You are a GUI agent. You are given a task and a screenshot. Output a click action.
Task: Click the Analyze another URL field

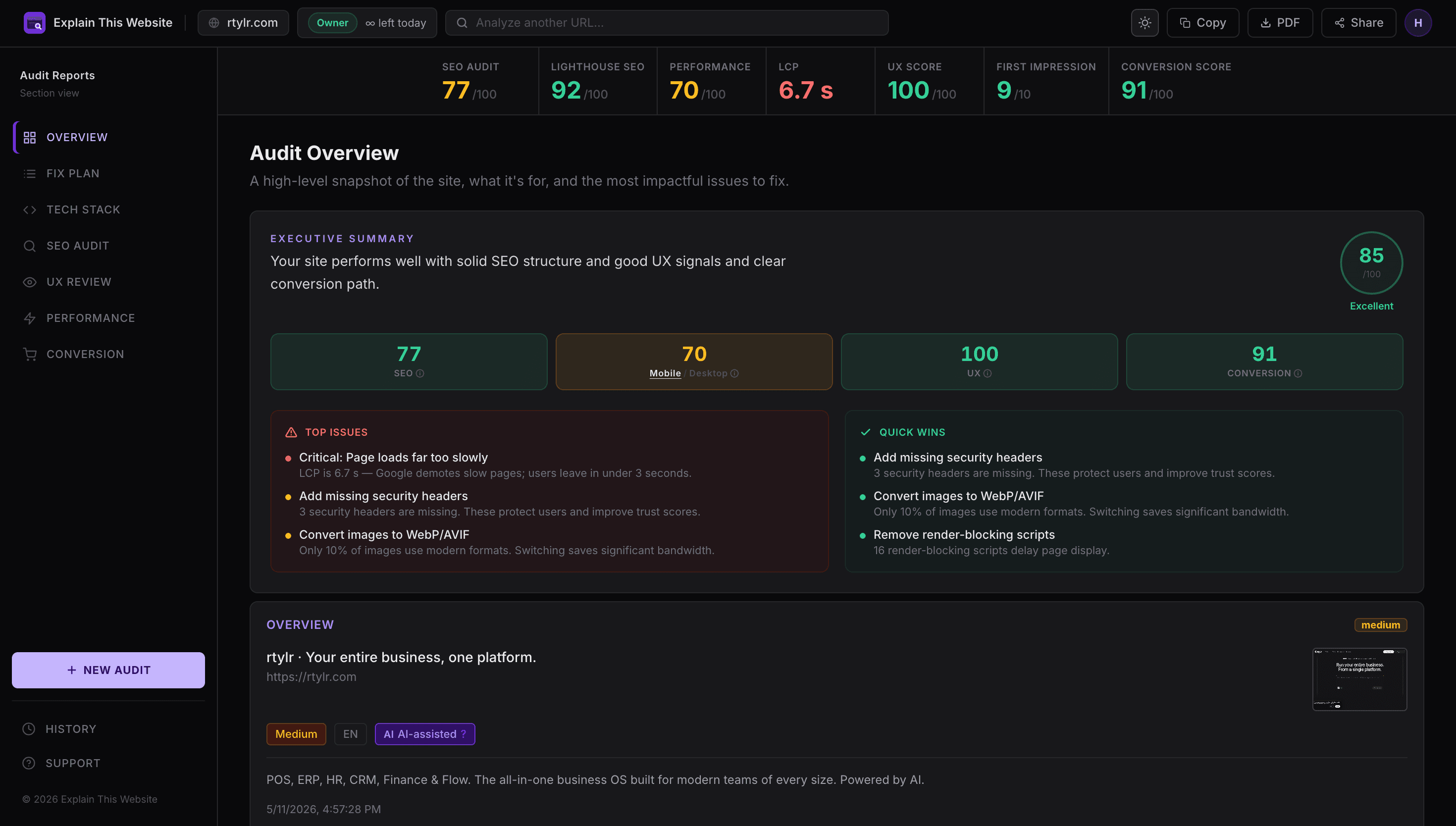pyautogui.click(x=667, y=23)
